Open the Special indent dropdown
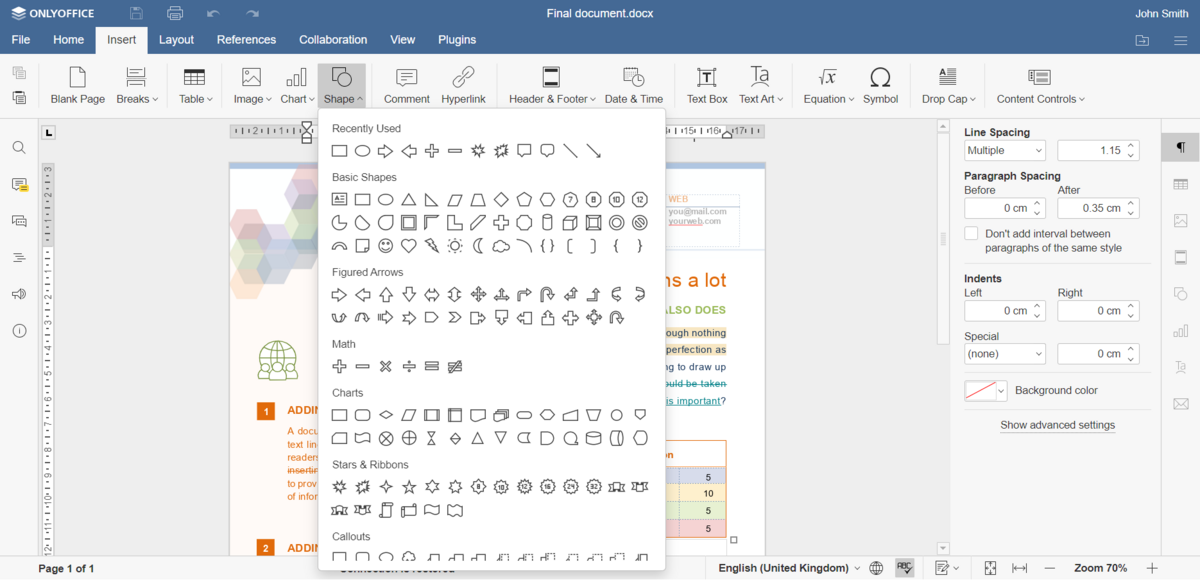 point(1005,354)
